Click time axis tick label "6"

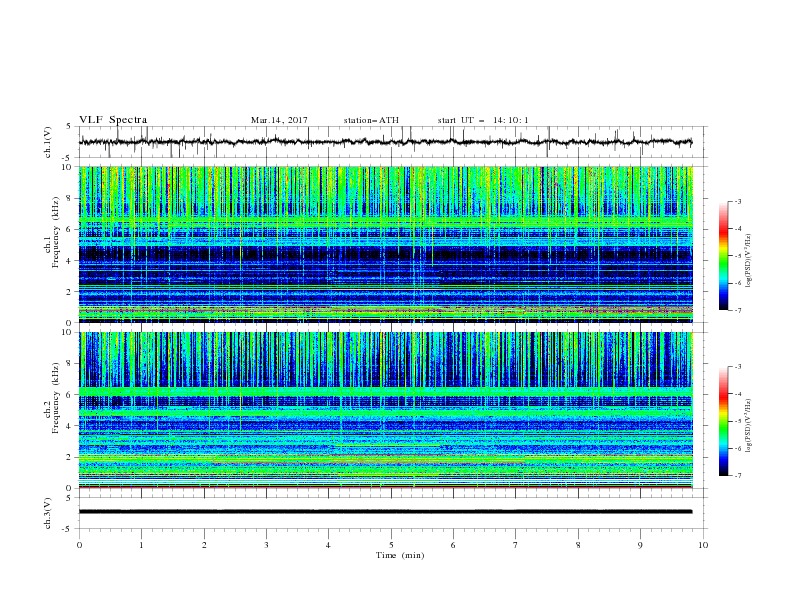453,545
